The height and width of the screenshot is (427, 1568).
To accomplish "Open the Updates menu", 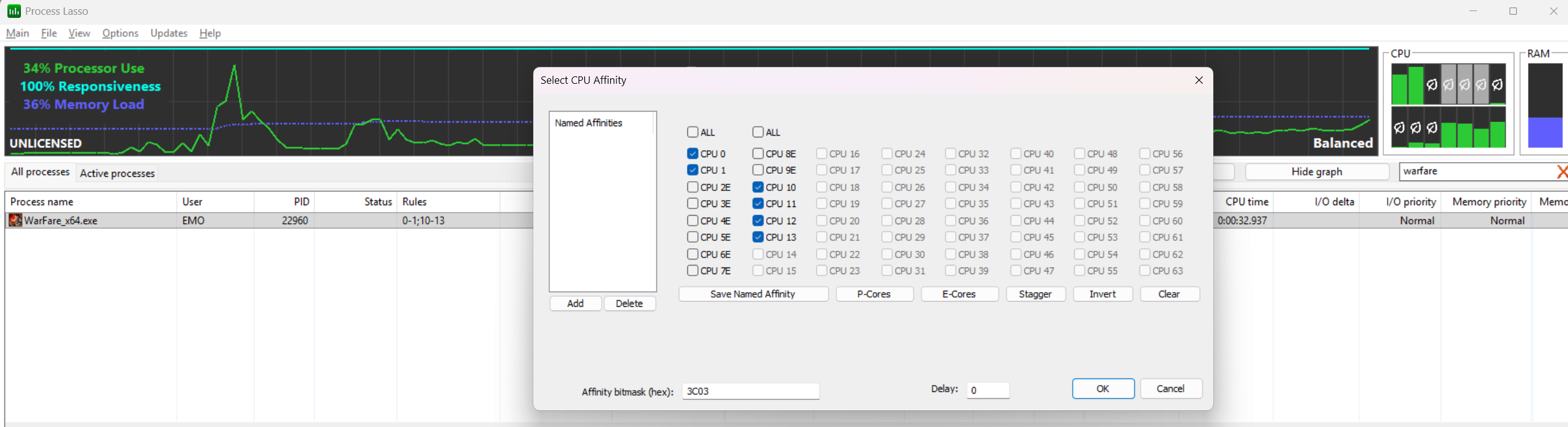I will click(169, 33).
